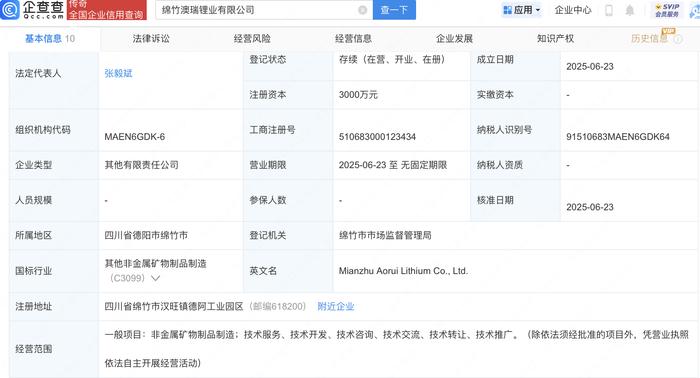
Task: Select industry text 其他非金属矿物制品制造
Action: point(155,264)
